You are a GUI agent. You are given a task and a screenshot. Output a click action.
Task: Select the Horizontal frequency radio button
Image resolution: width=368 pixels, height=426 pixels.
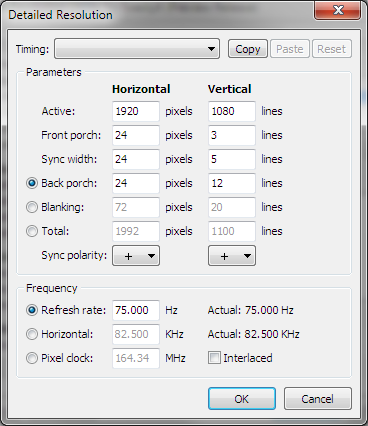(32, 334)
